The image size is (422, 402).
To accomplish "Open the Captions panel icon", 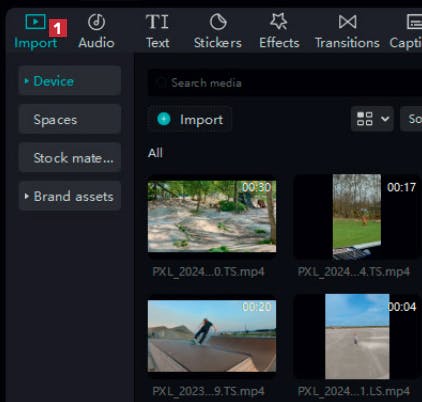I will click(414, 22).
